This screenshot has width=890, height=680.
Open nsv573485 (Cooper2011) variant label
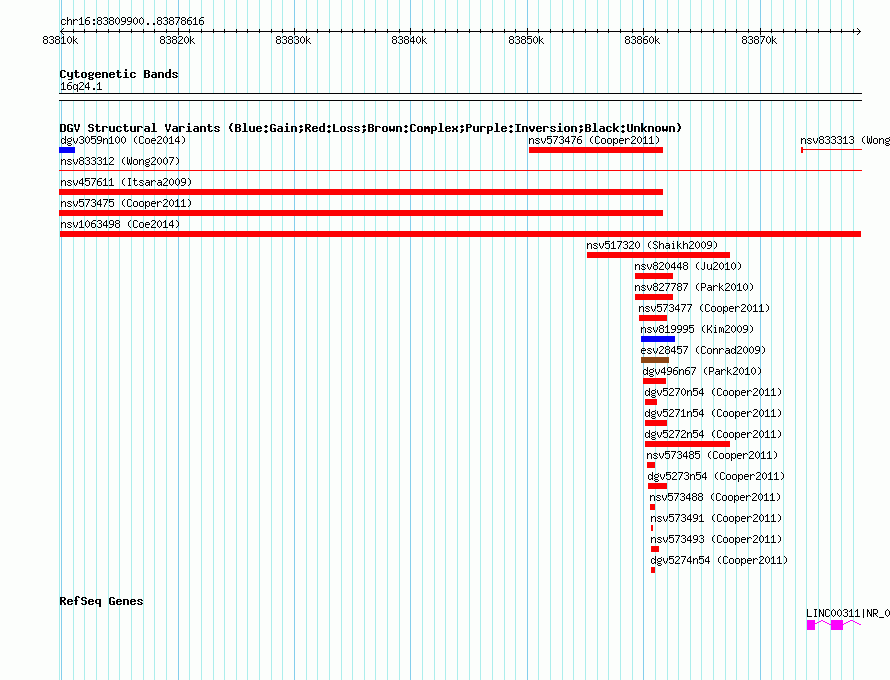[x=712, y=455]
